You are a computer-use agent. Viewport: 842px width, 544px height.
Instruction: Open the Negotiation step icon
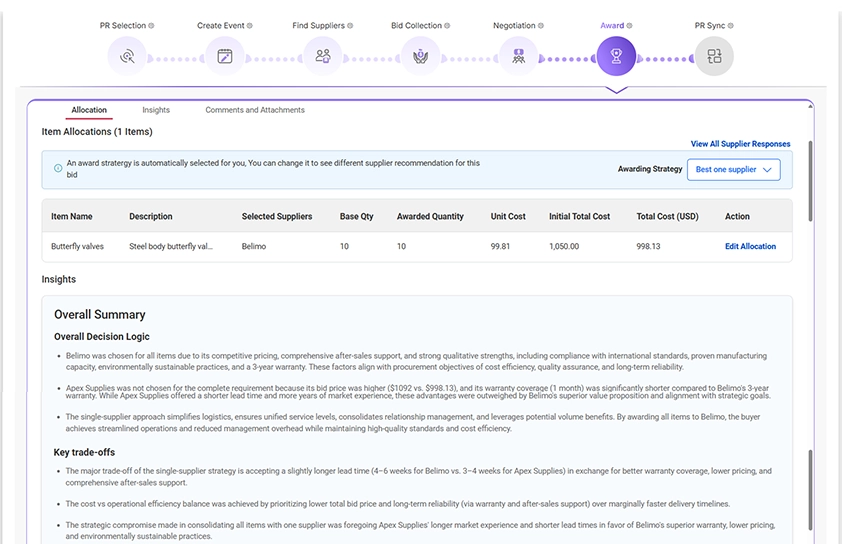click(518, 57)
